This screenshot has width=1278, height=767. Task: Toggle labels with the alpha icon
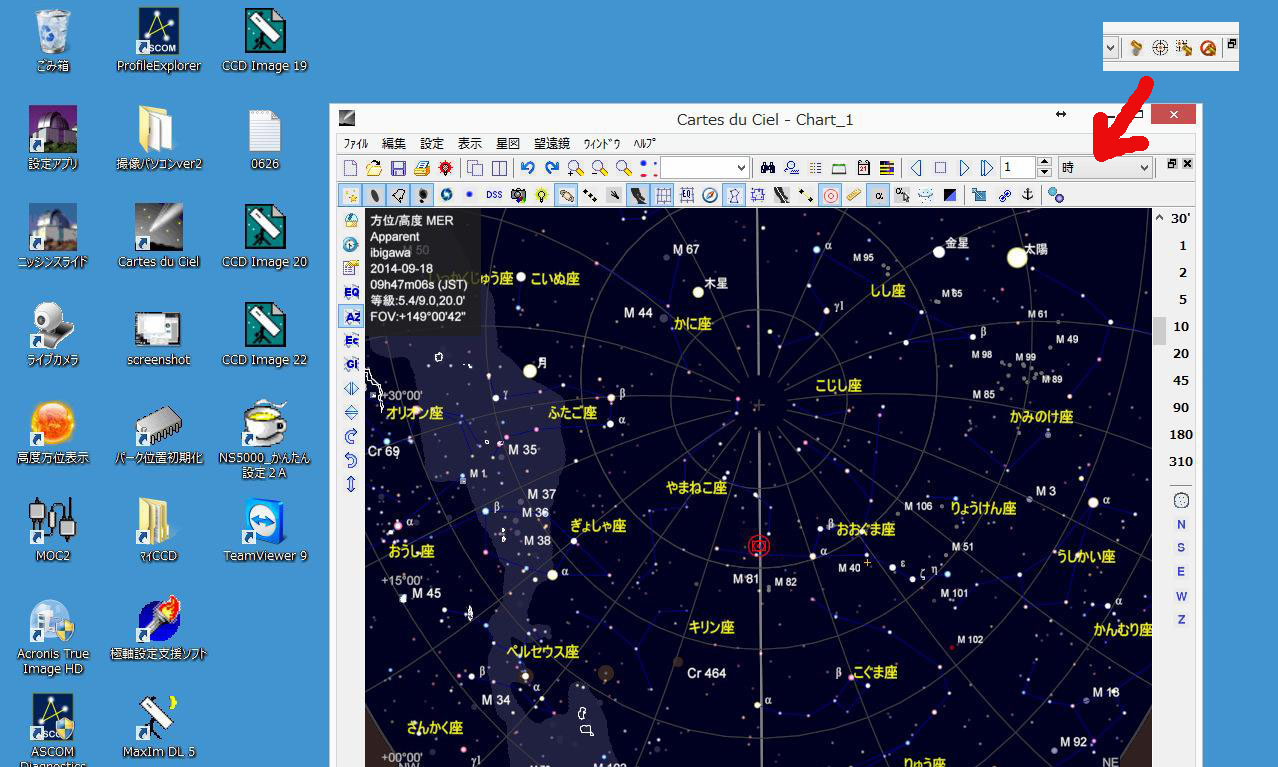click(879, 195)
